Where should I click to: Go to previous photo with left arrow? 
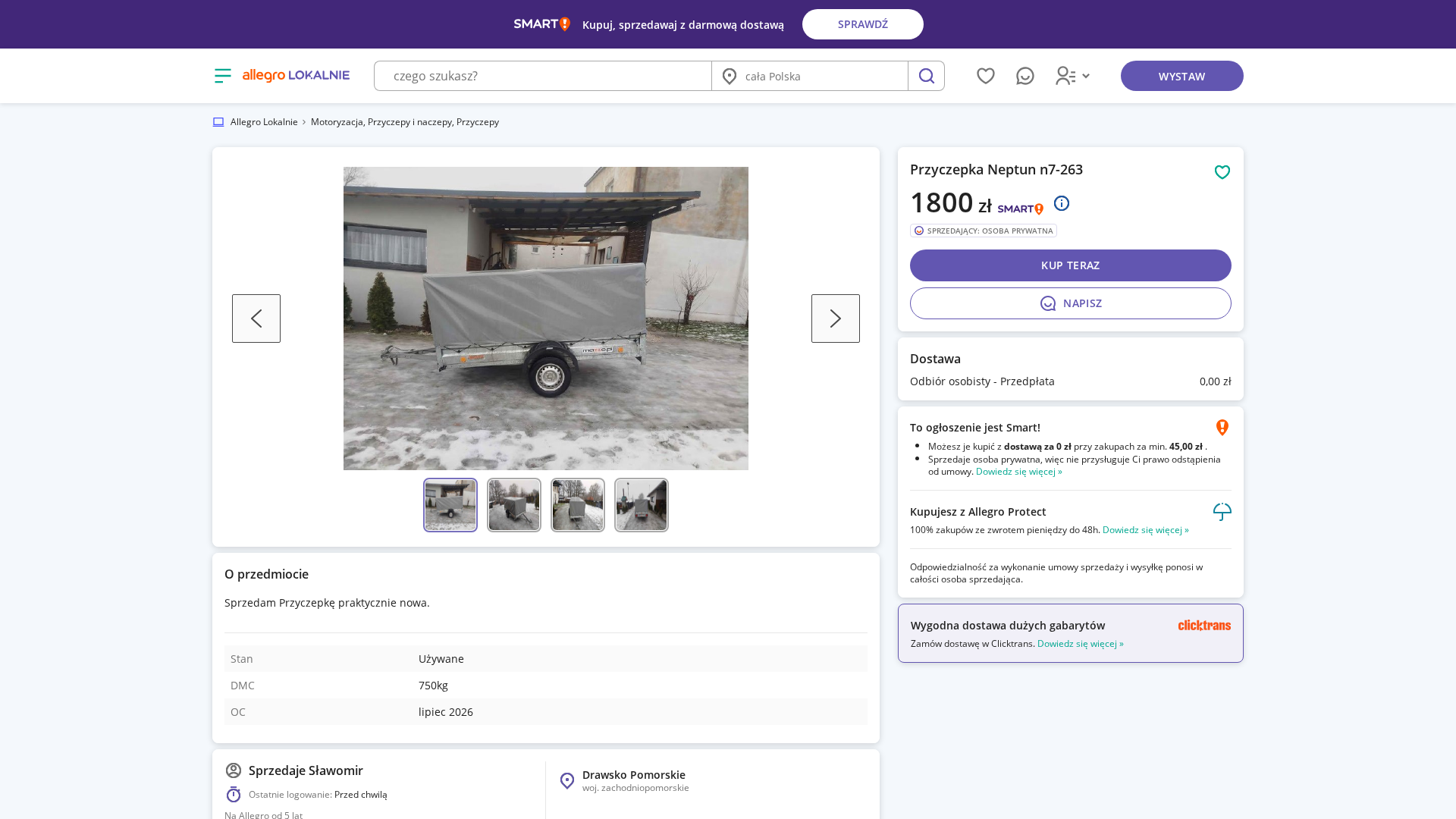(256, 318)
